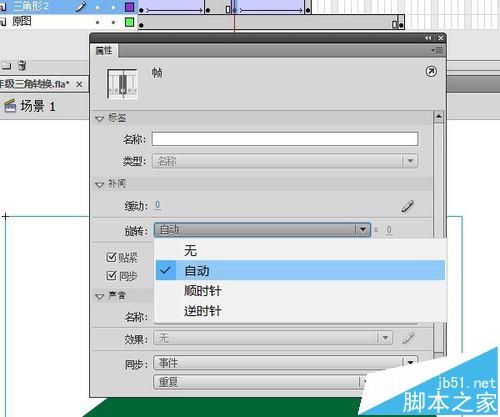Click the 场景 1 scene label
500x417 pixels.
pyautogui.click(x=38, y=106)
